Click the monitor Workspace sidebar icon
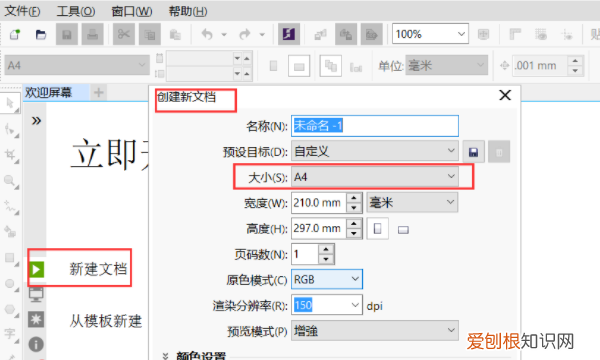This screenshot has height=360, width=600. [x=36, y=294]
